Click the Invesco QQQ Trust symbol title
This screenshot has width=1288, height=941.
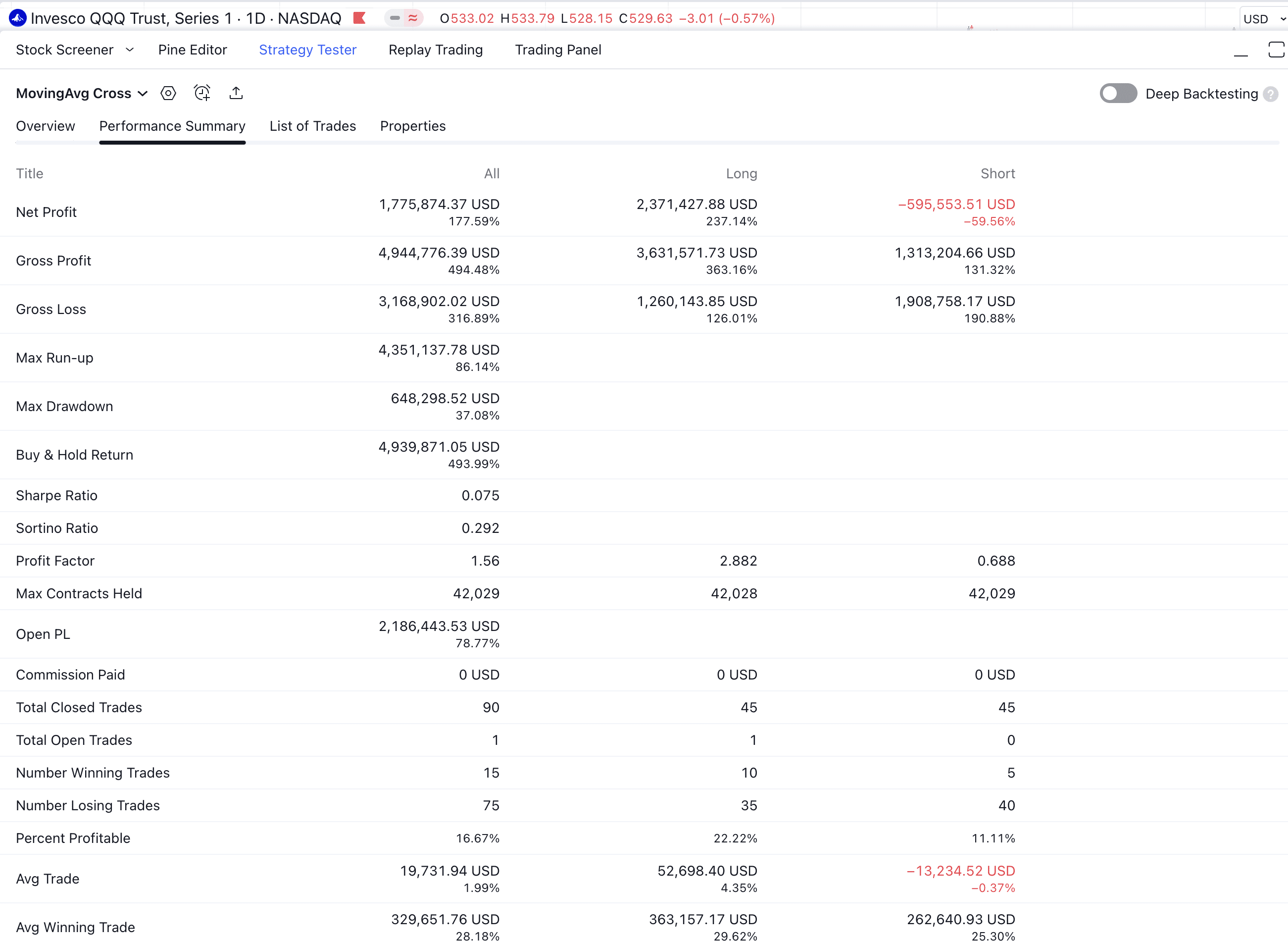pyautogui.click(x=186, y=18)
